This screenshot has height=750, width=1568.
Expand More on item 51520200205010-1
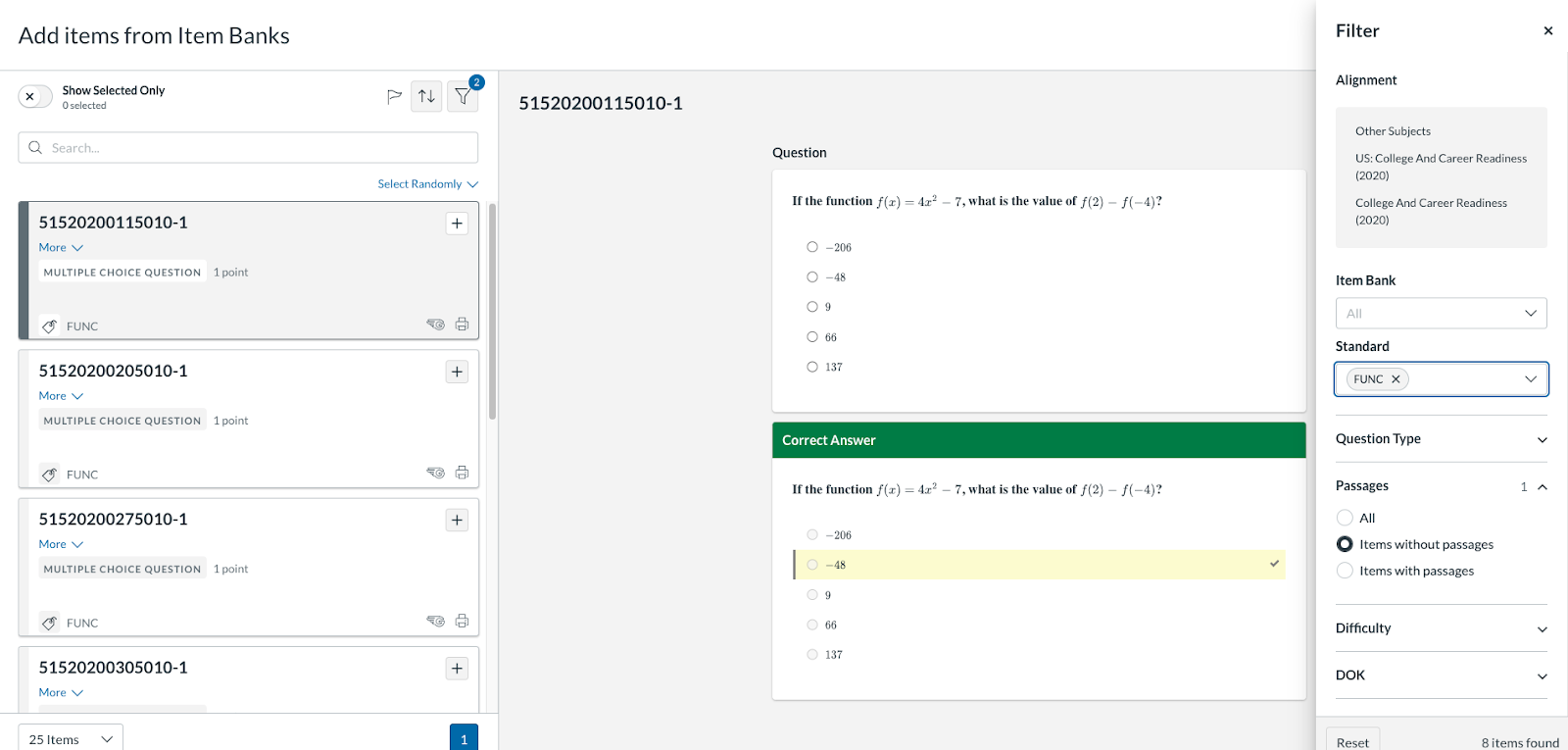61,396
